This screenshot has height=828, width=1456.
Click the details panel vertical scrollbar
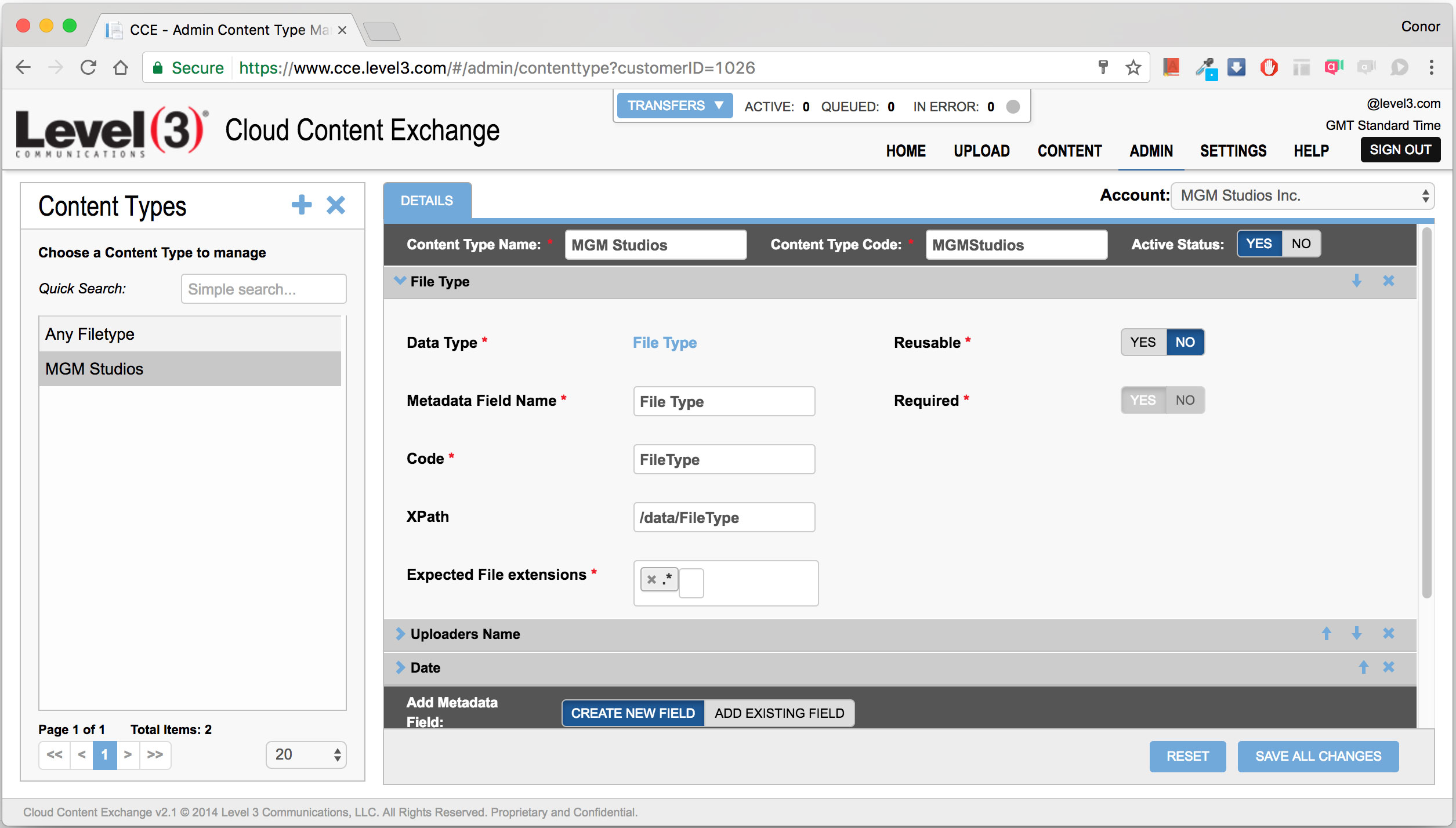1427,413
